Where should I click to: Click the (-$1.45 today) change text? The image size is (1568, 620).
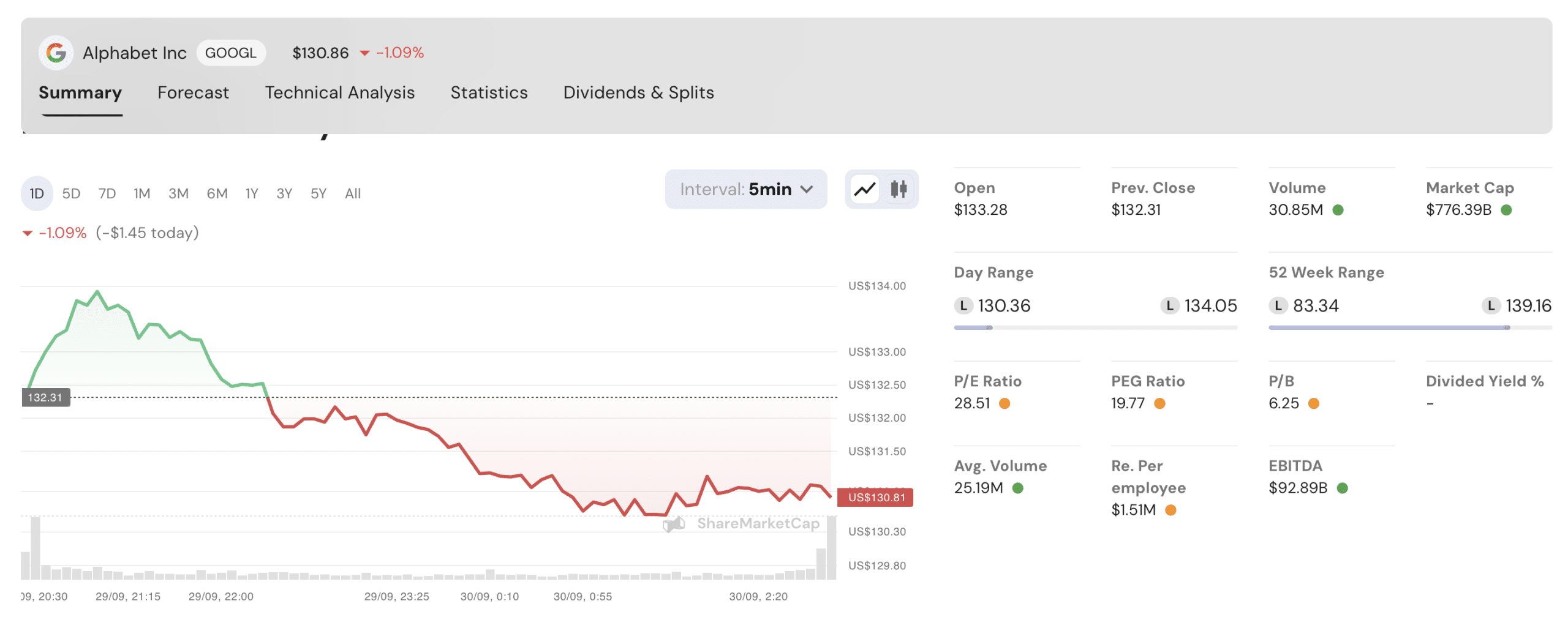pyautogui.click(x=147, y=233)
